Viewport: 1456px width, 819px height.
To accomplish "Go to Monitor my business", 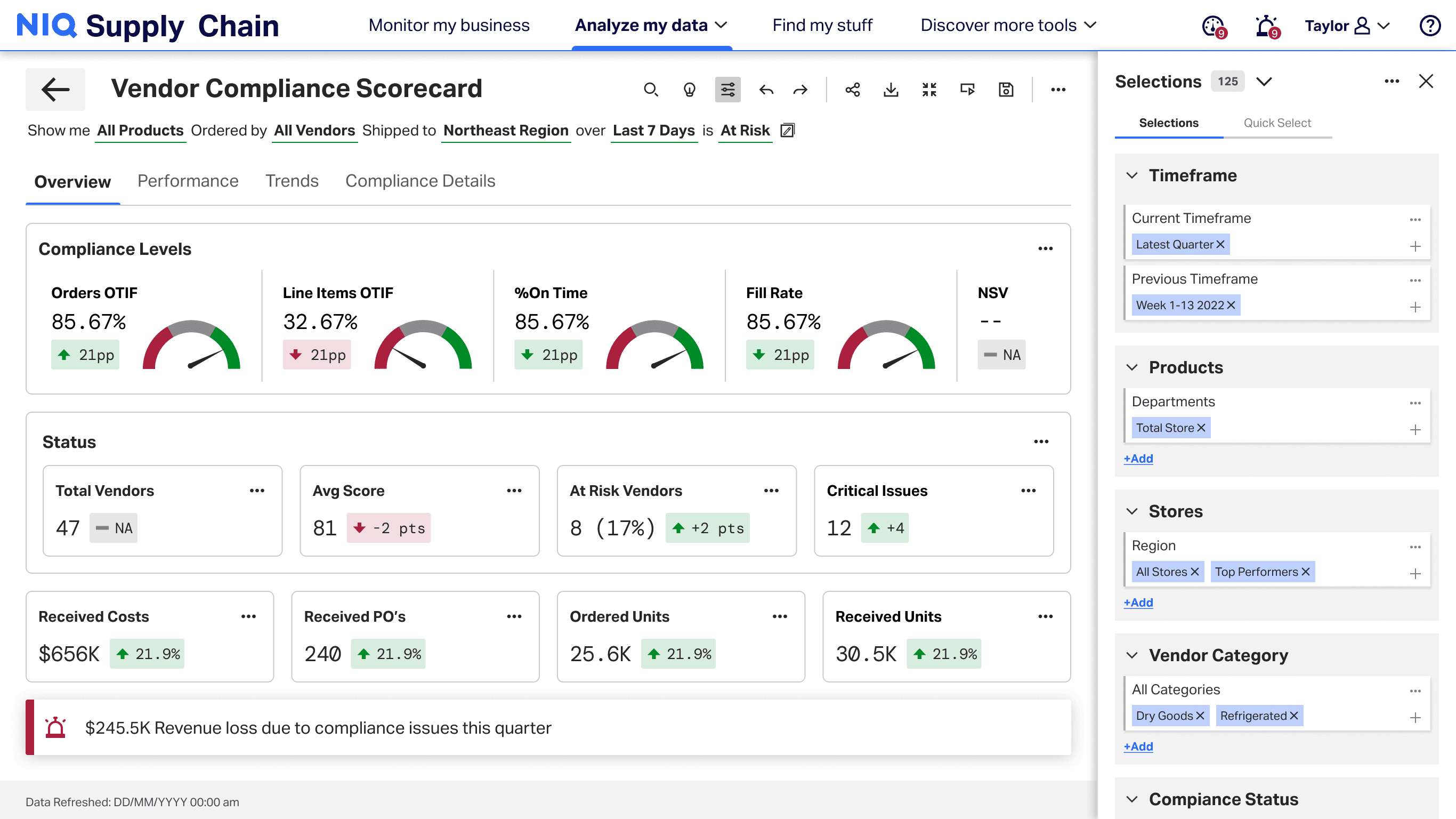I will 449,26.
